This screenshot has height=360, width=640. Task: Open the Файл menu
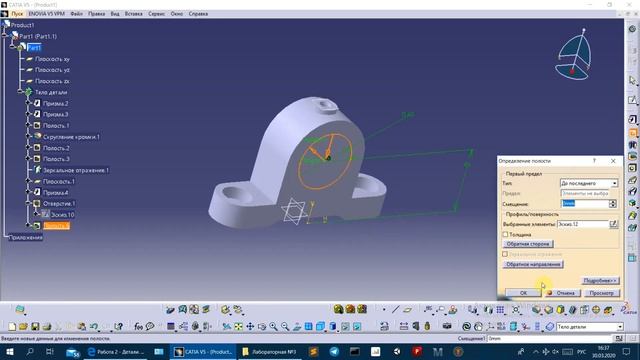76,13
